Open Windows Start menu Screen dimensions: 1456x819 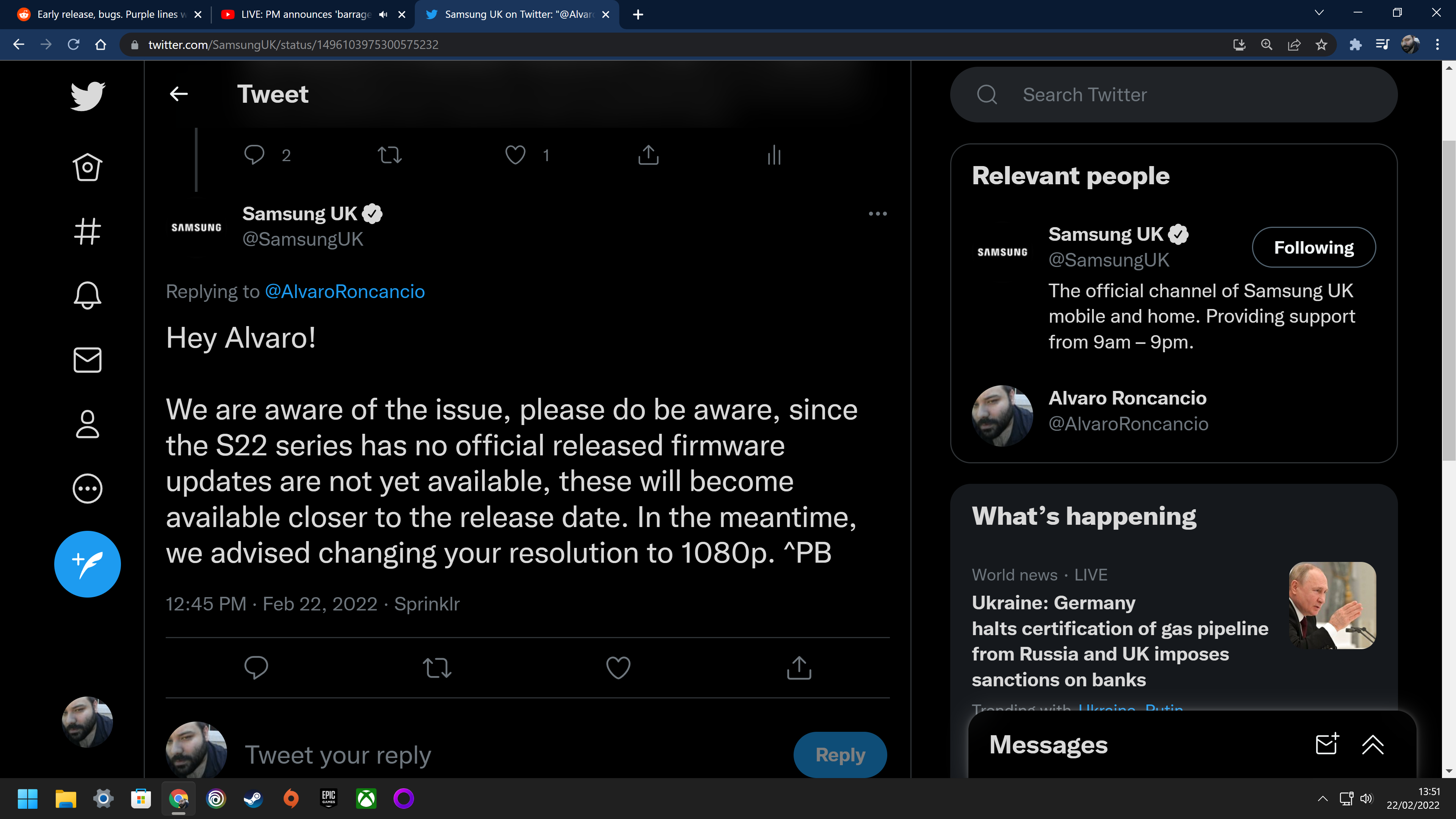(x=28, y=798)
